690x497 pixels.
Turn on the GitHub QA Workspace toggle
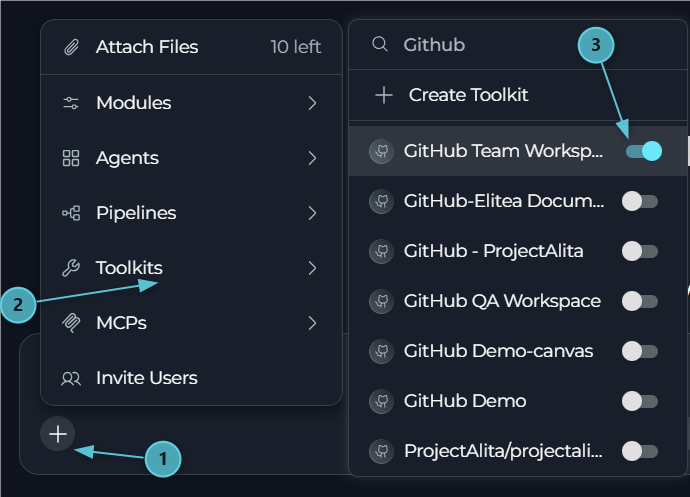[x=640, y=302]
